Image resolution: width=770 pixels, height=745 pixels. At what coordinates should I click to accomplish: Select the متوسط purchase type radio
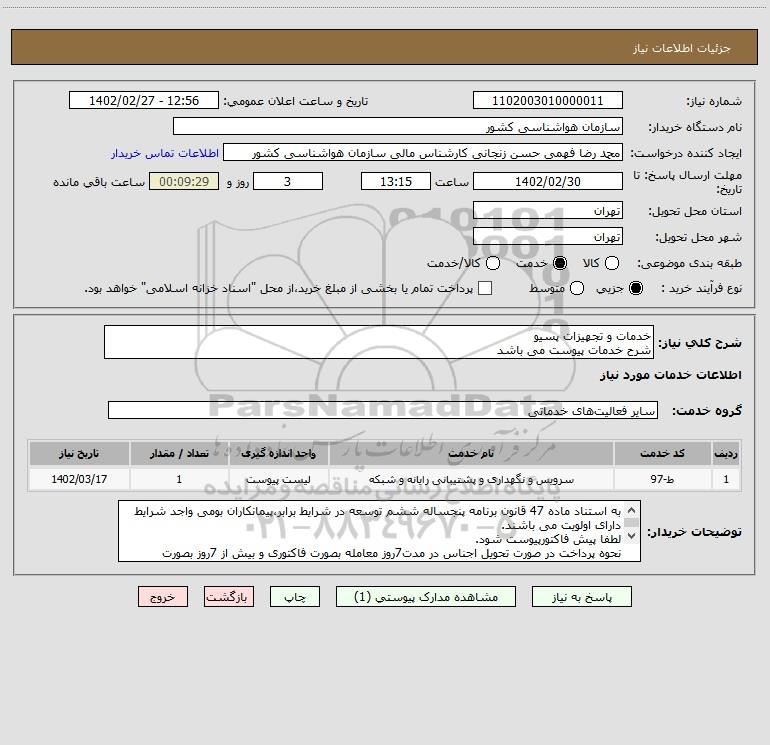577,288
